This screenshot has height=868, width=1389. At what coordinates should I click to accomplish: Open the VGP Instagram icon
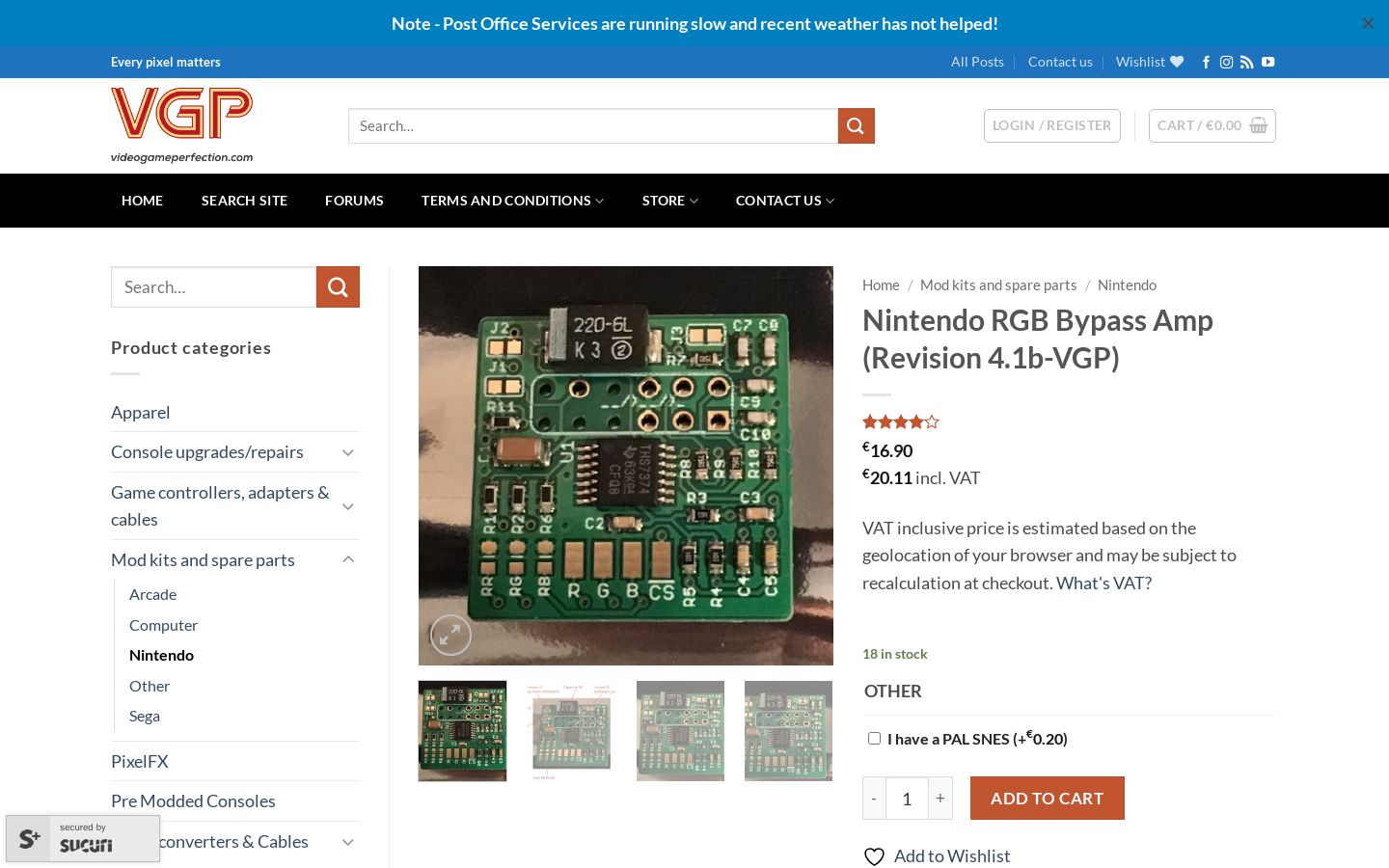pyautogui.click(x=1226, y=62)
